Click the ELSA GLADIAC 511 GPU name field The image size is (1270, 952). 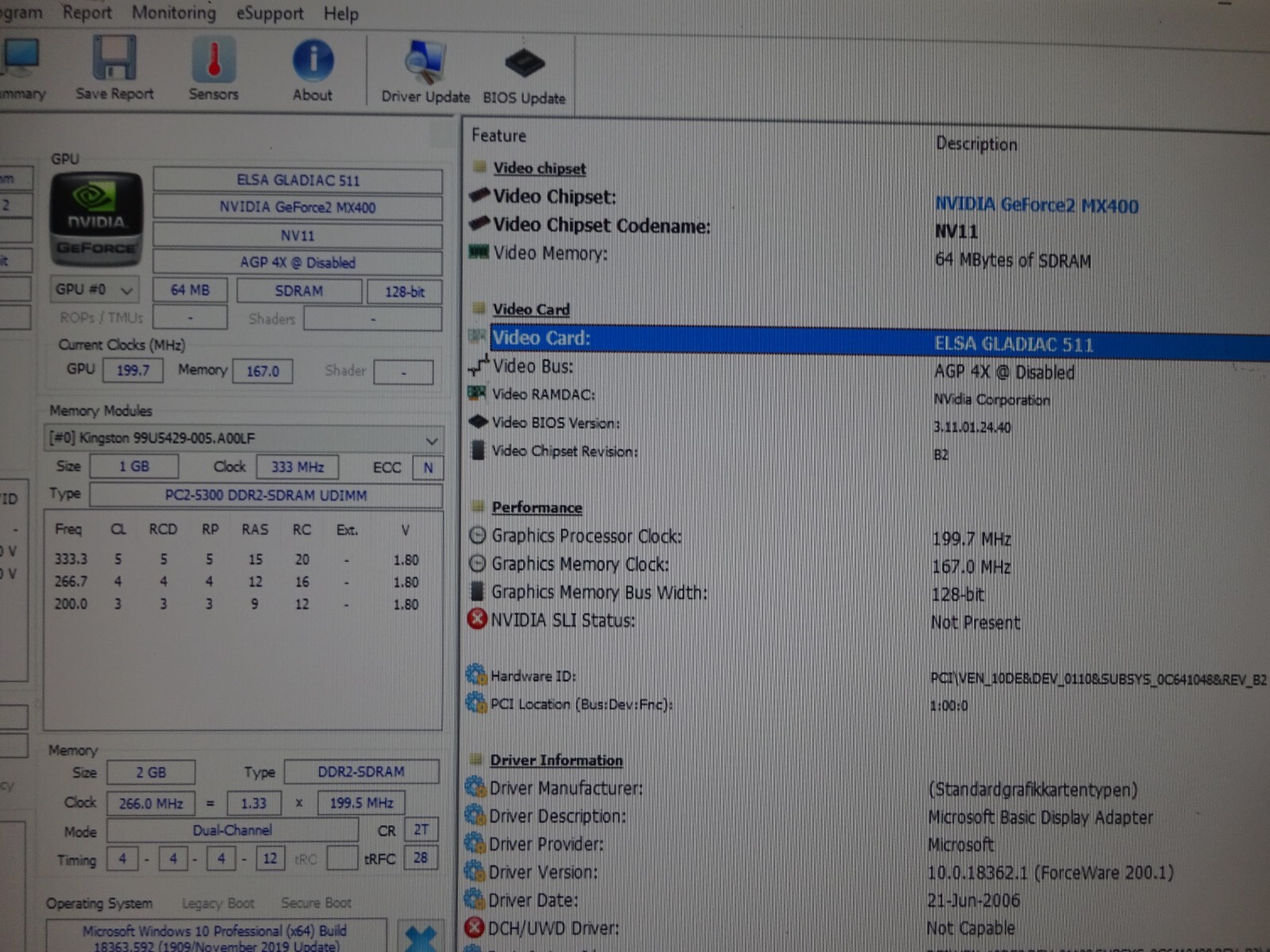coord(298,180)
